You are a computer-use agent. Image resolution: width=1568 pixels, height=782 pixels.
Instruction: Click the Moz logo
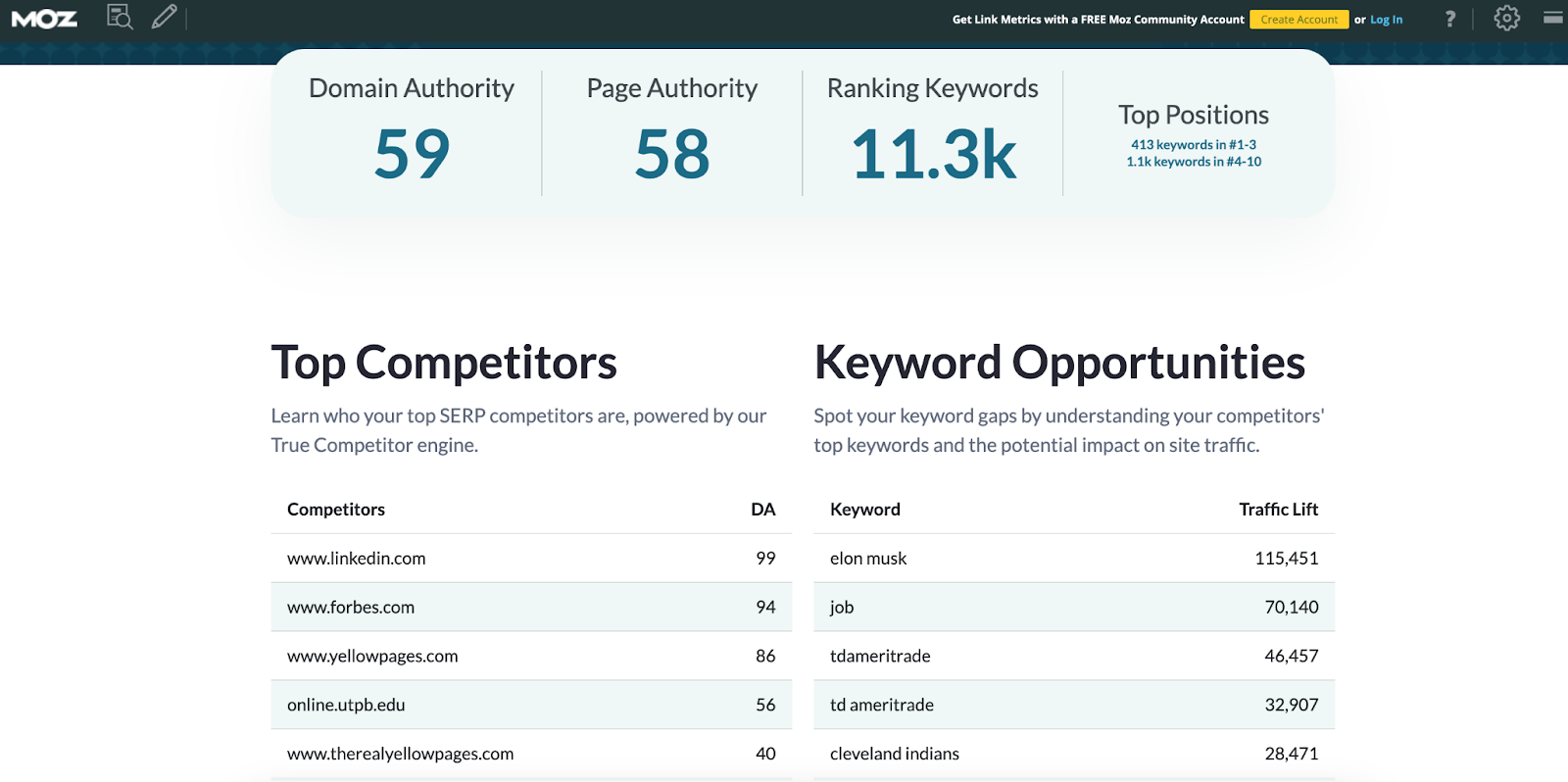[44, 19]
